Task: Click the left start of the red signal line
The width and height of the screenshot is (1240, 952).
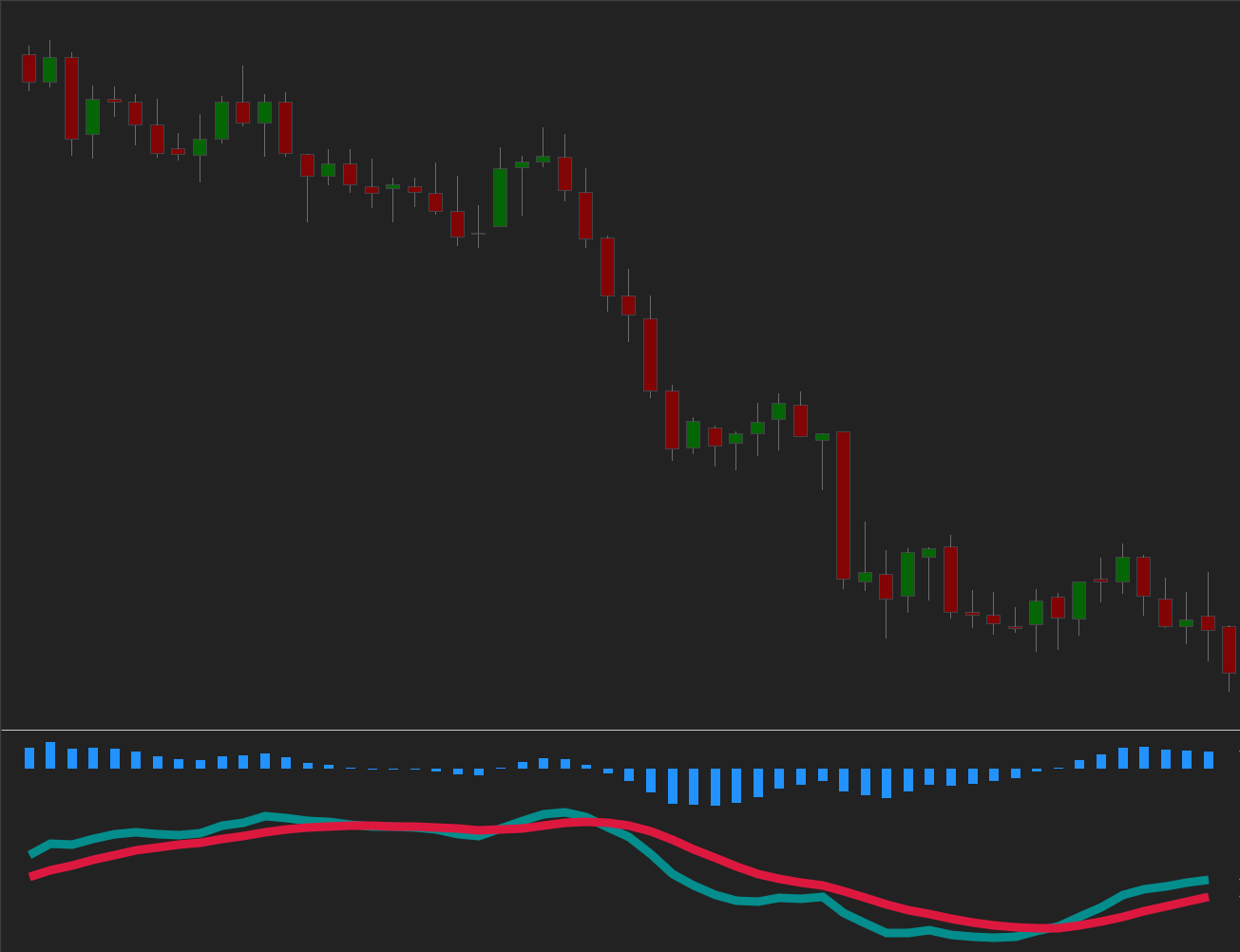Action: (32, 876)
